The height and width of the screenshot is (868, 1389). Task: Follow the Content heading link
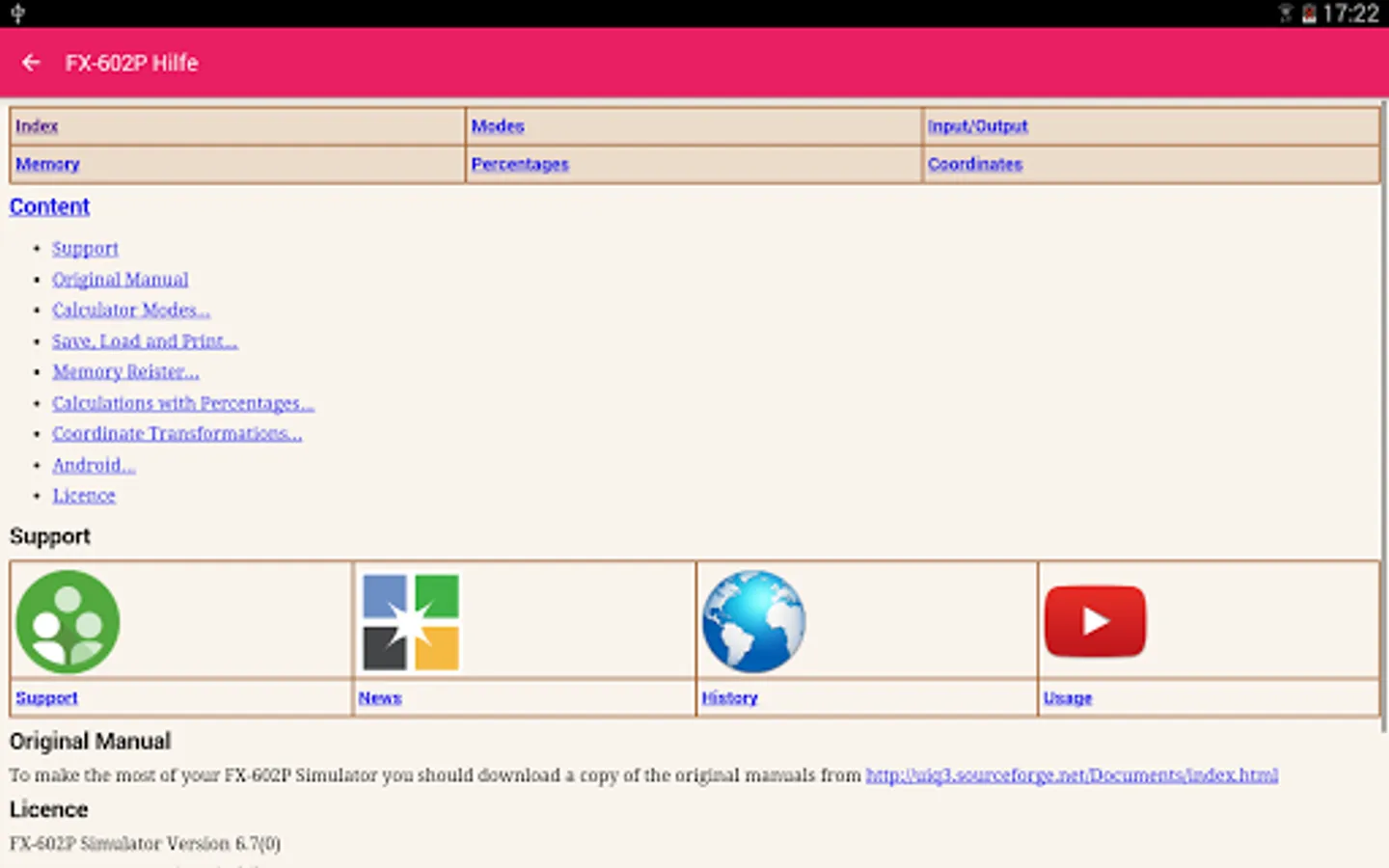point(49,206)
